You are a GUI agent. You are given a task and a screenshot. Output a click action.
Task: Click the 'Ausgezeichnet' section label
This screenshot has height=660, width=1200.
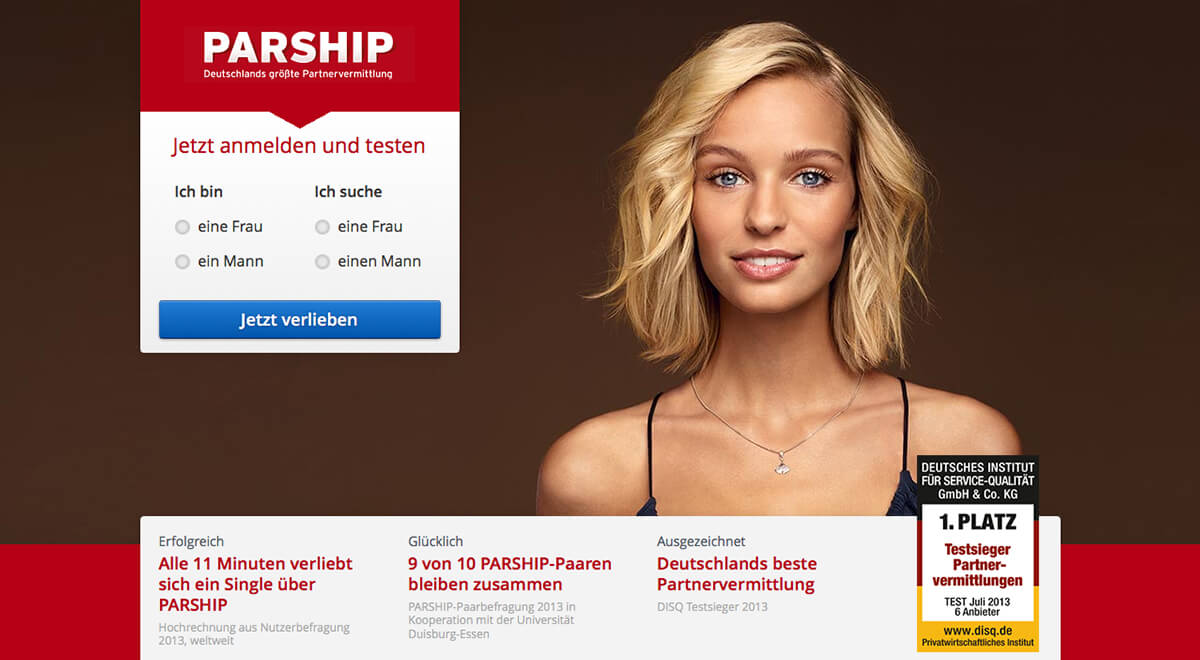(701, 541)
